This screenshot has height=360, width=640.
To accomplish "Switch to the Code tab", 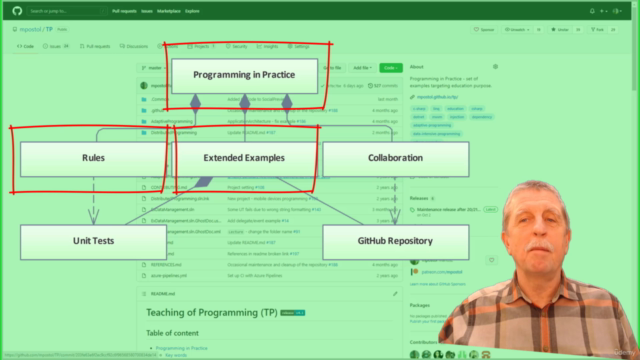I will (x=25, y=46).
